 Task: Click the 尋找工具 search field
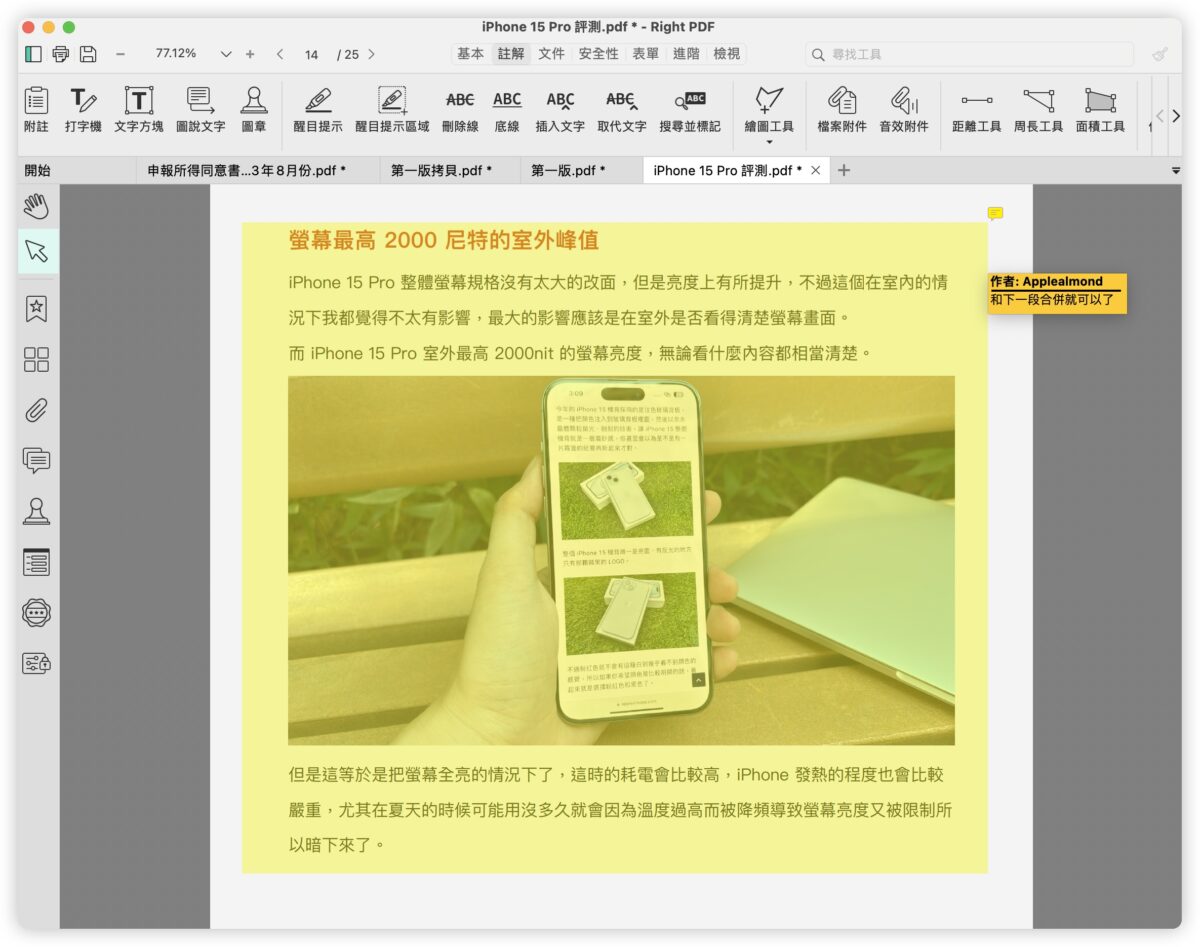[970, 54]
